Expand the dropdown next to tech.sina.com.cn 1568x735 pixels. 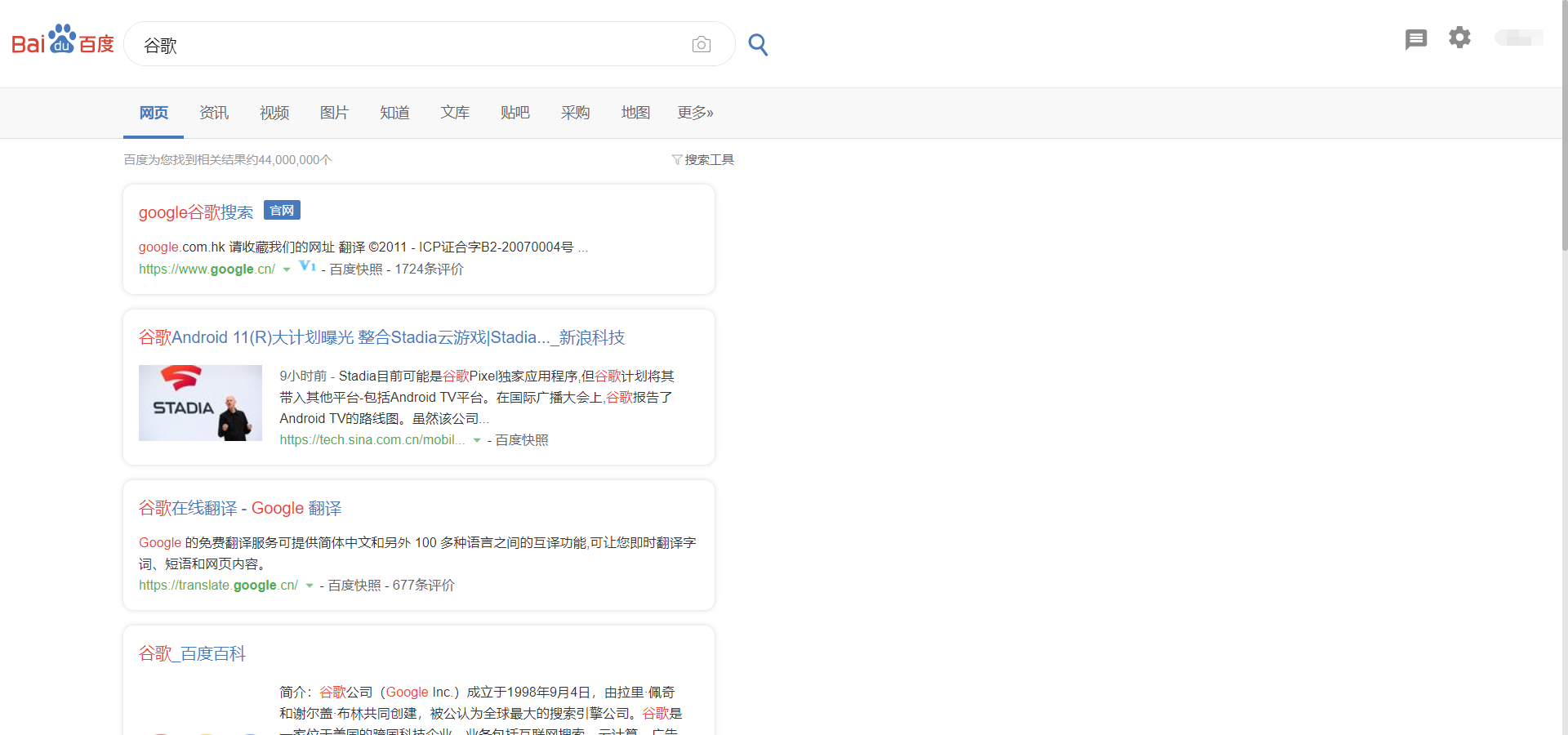[476, 440]
